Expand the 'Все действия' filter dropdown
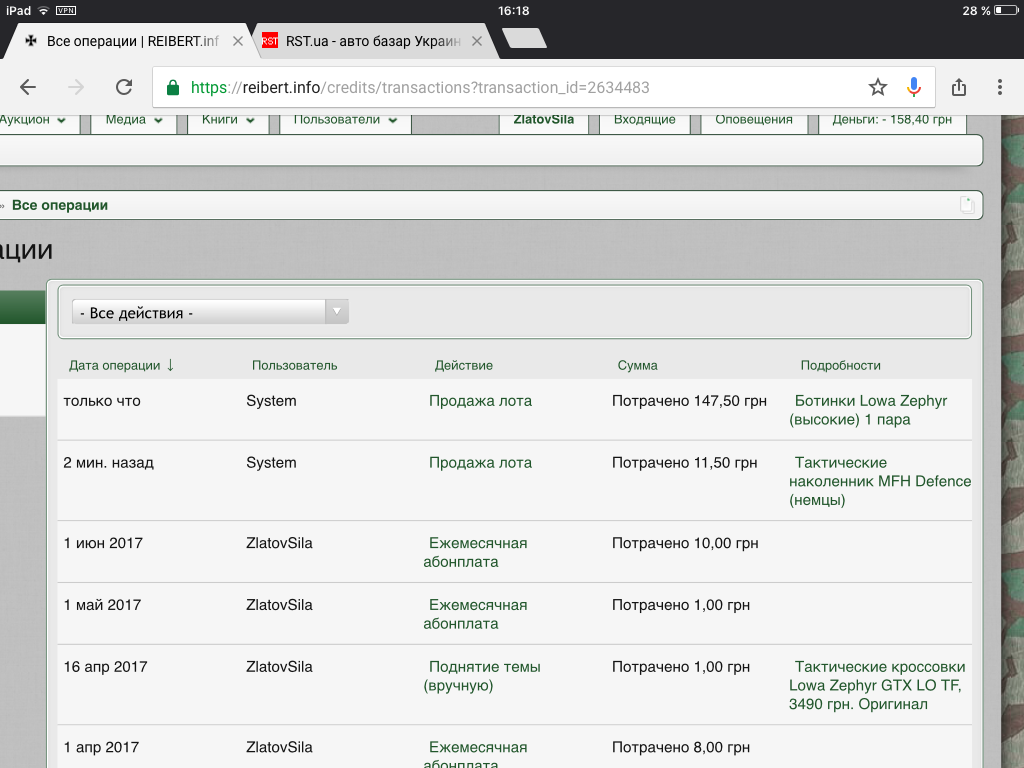This screenshot has width=1024, height=768. click(x=210, y=313)
